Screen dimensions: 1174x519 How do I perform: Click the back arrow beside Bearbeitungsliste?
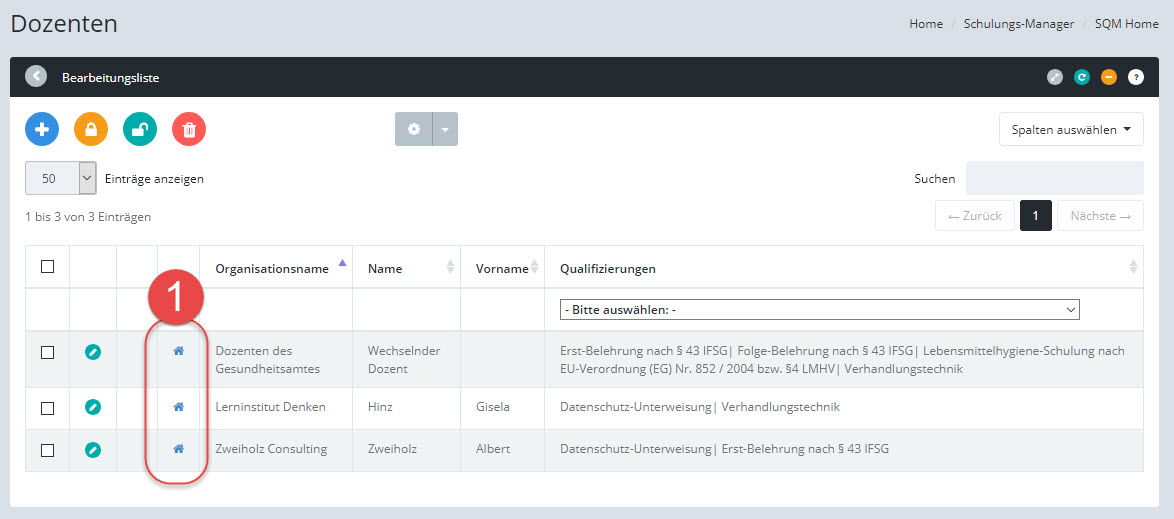click(36, 77)
